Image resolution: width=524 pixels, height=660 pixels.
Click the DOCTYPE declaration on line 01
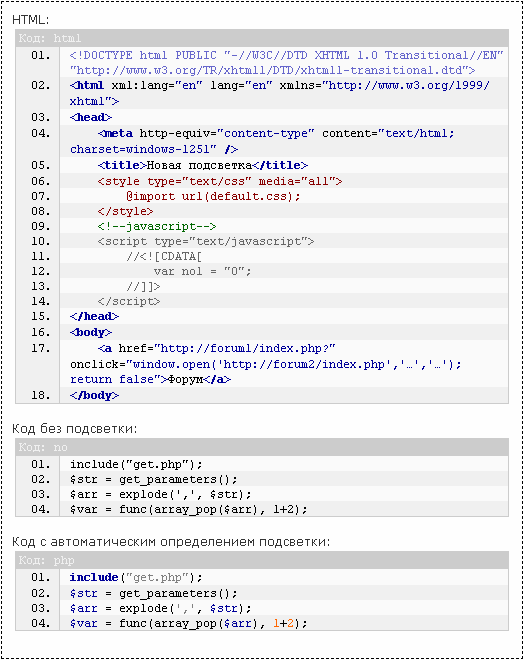pos(287,63)
